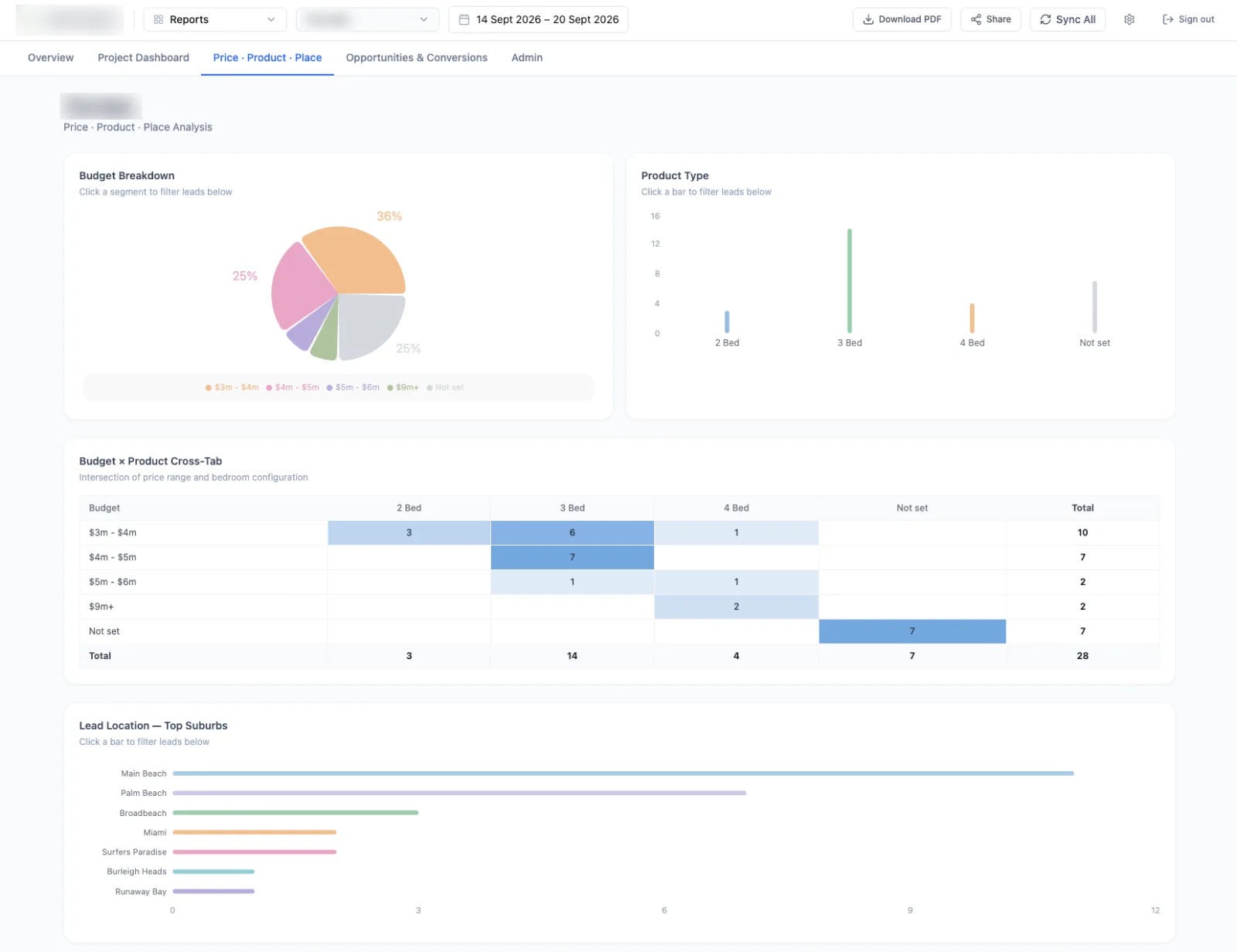
Task: Open the blurred project selector dropdown
Action: coord(367,19)
